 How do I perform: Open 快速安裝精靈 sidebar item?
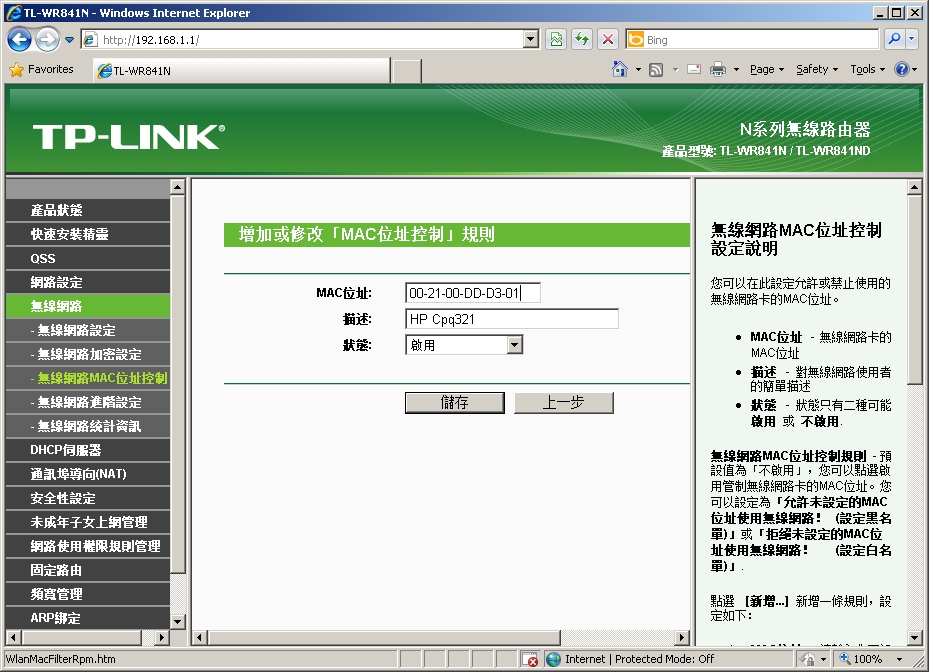coord(88,234)
